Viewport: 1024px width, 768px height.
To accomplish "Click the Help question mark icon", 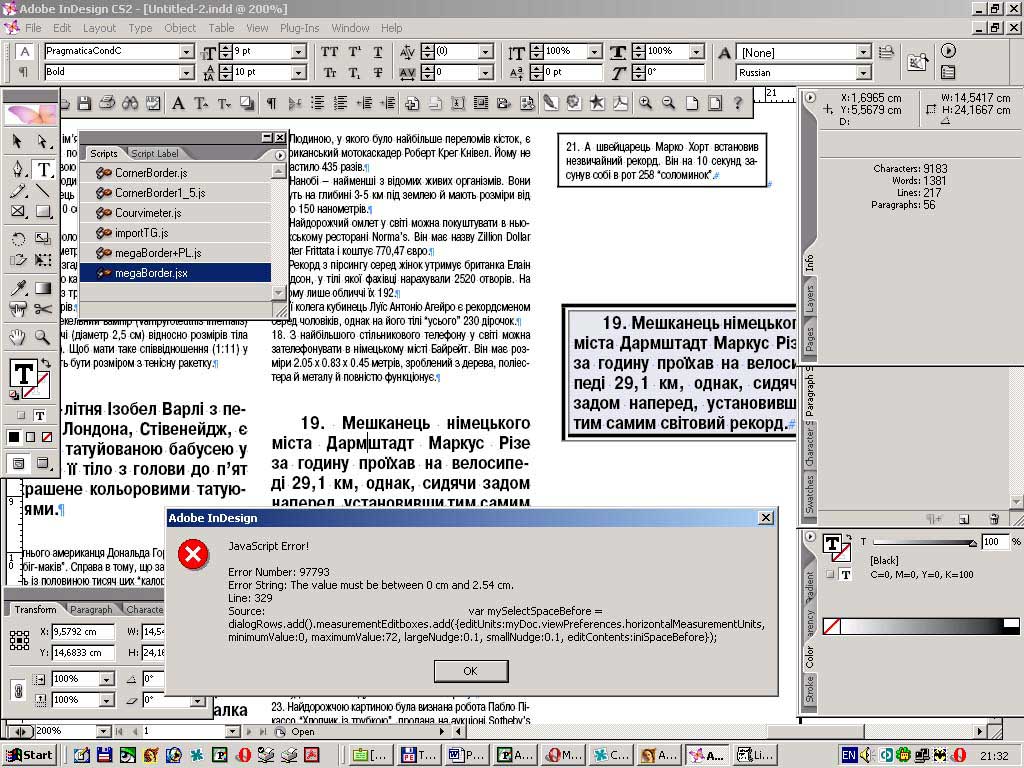I will [738, 103].
